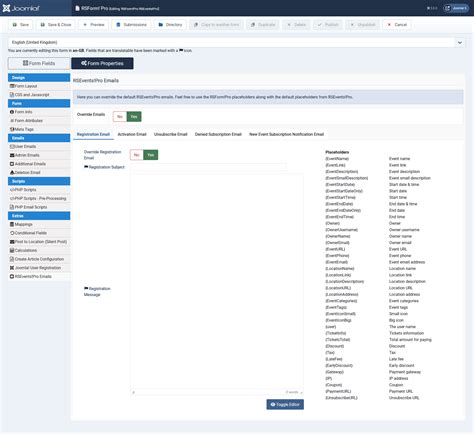Viewport: 474px width, 434px height.
Task: Click Create Article Configuration file icon
Action: point(12,259)
